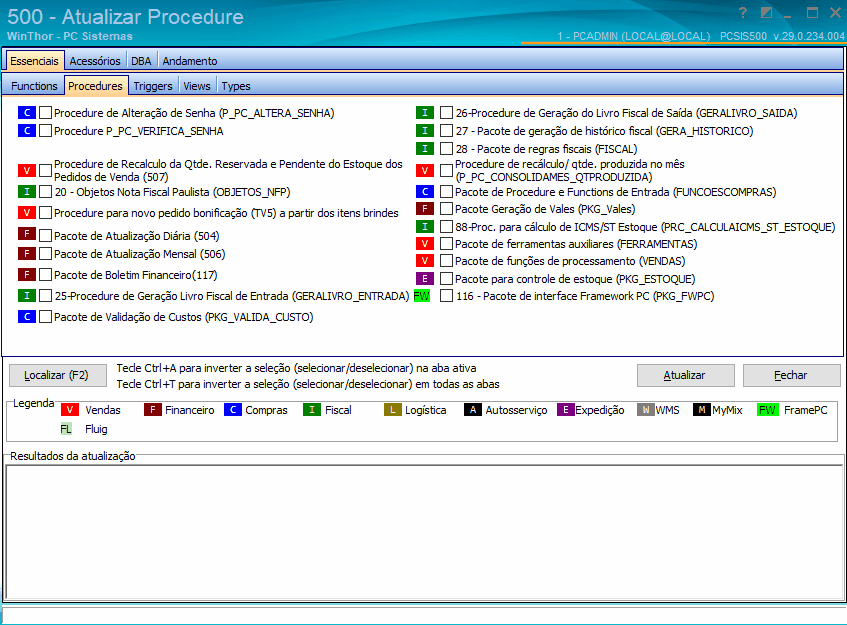The width and height of the screenshot is (847, 625).
Task: Click the blue C icon beside P_PC_ALTERA_SENHA
Action: point(26,113)
